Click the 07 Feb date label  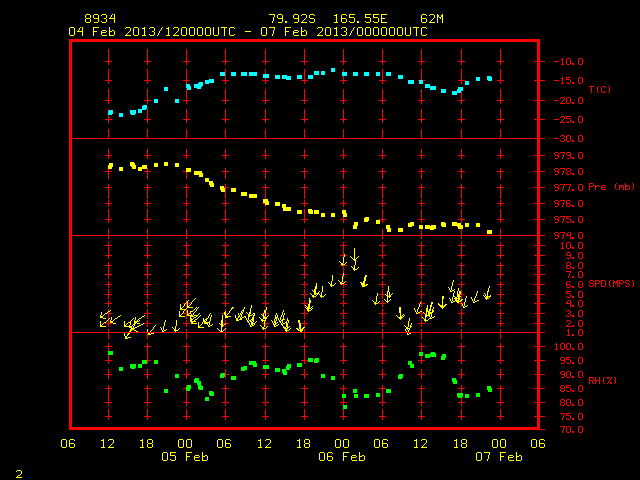pyautogui.click(x=499, y=457)
